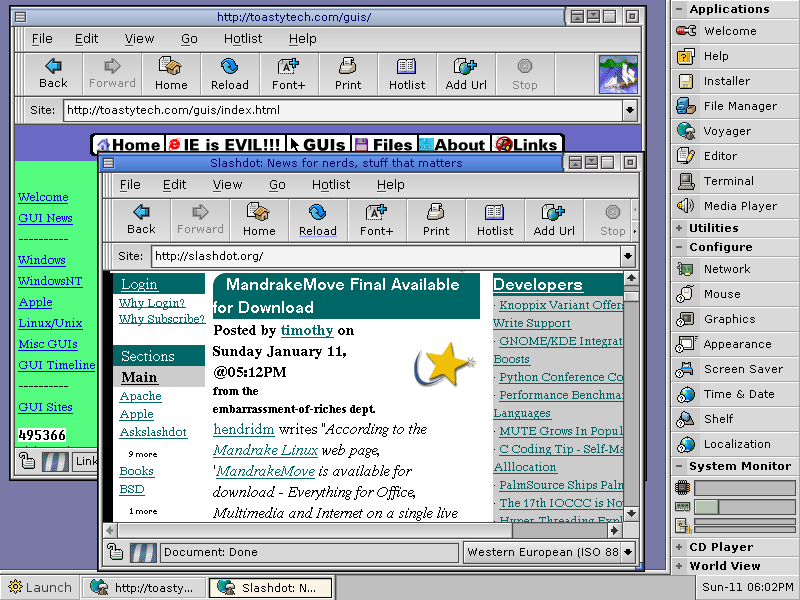
Task: Expand the CD Player group
Action: (x=679, y=547)
